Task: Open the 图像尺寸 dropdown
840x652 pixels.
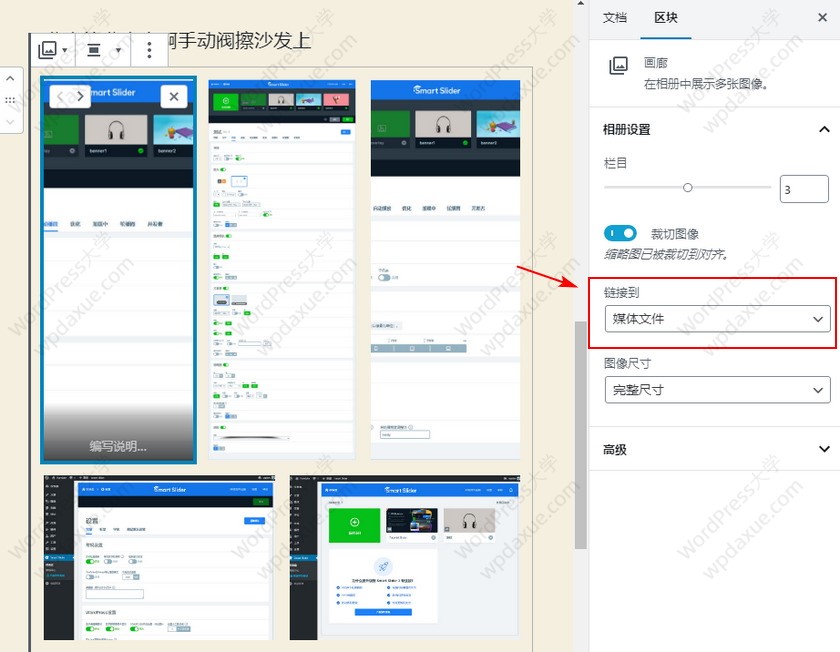Action: [717, 389]
